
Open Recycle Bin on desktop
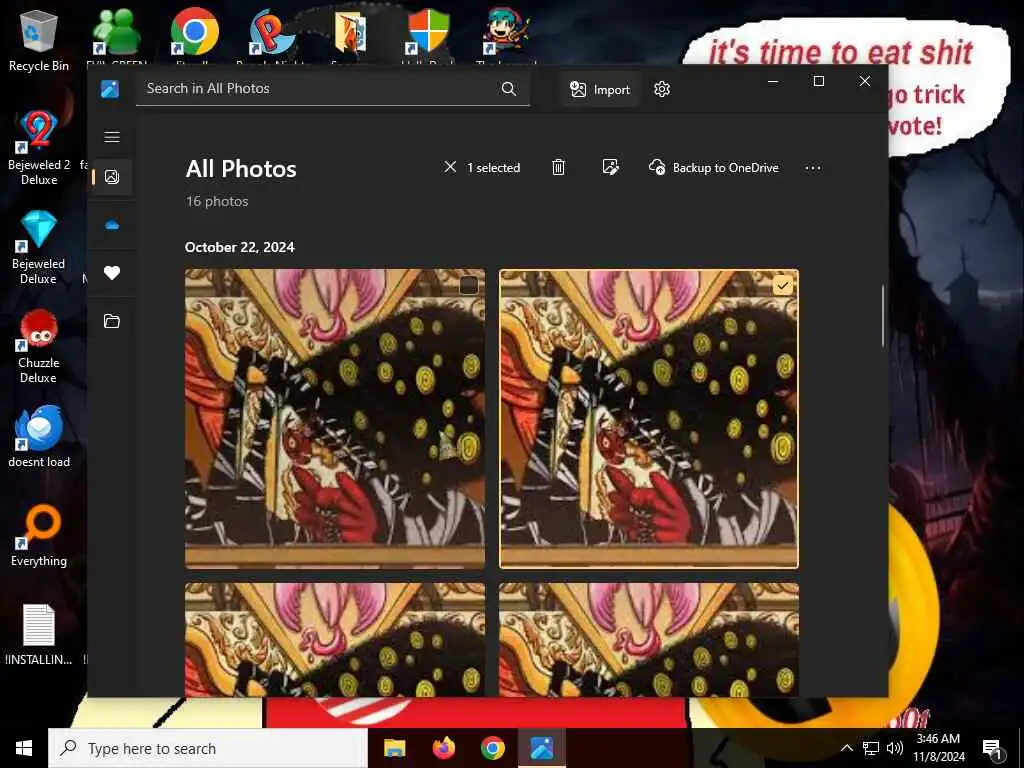coord(39,40)
